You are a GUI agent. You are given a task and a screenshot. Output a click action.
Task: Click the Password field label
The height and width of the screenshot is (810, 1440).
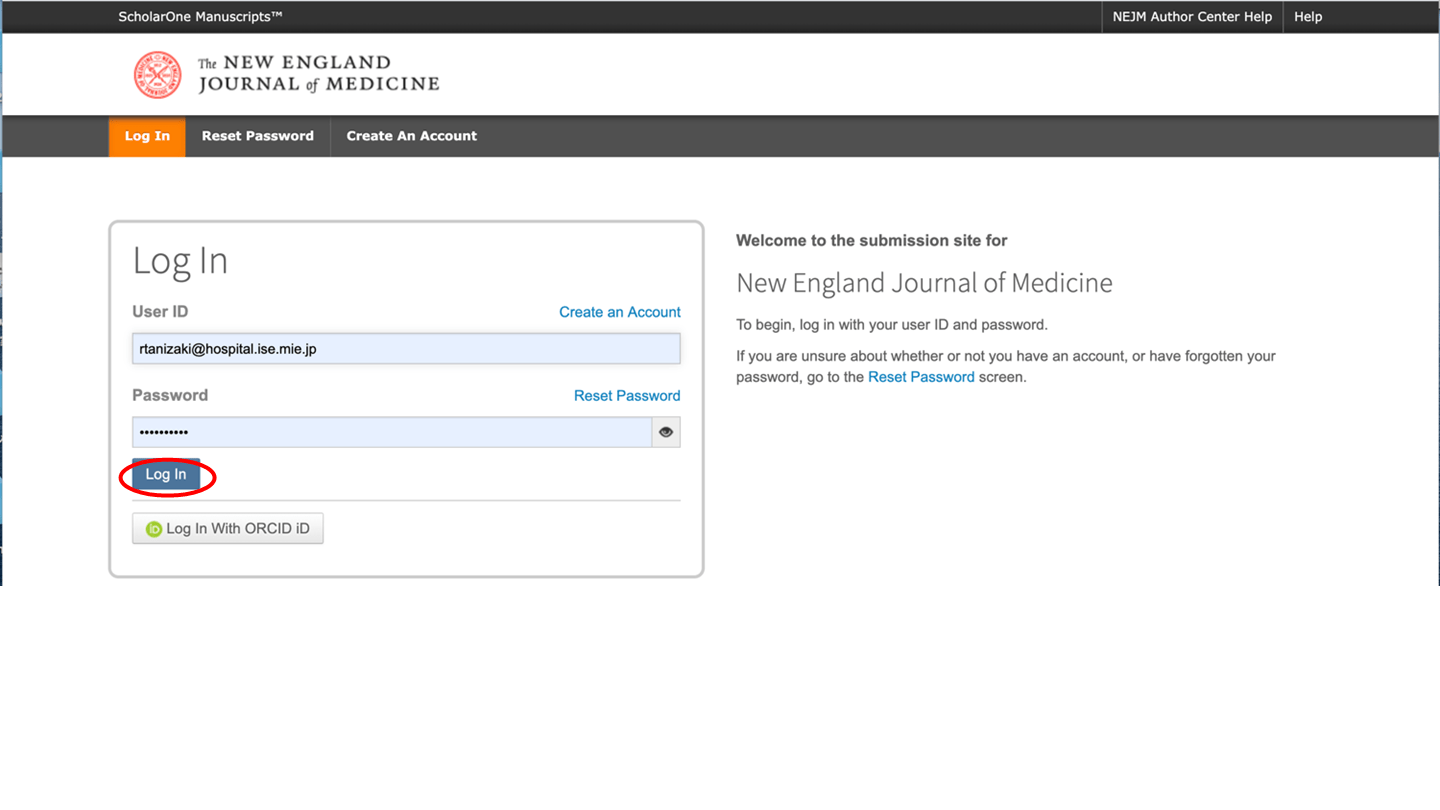click(170, 396)
